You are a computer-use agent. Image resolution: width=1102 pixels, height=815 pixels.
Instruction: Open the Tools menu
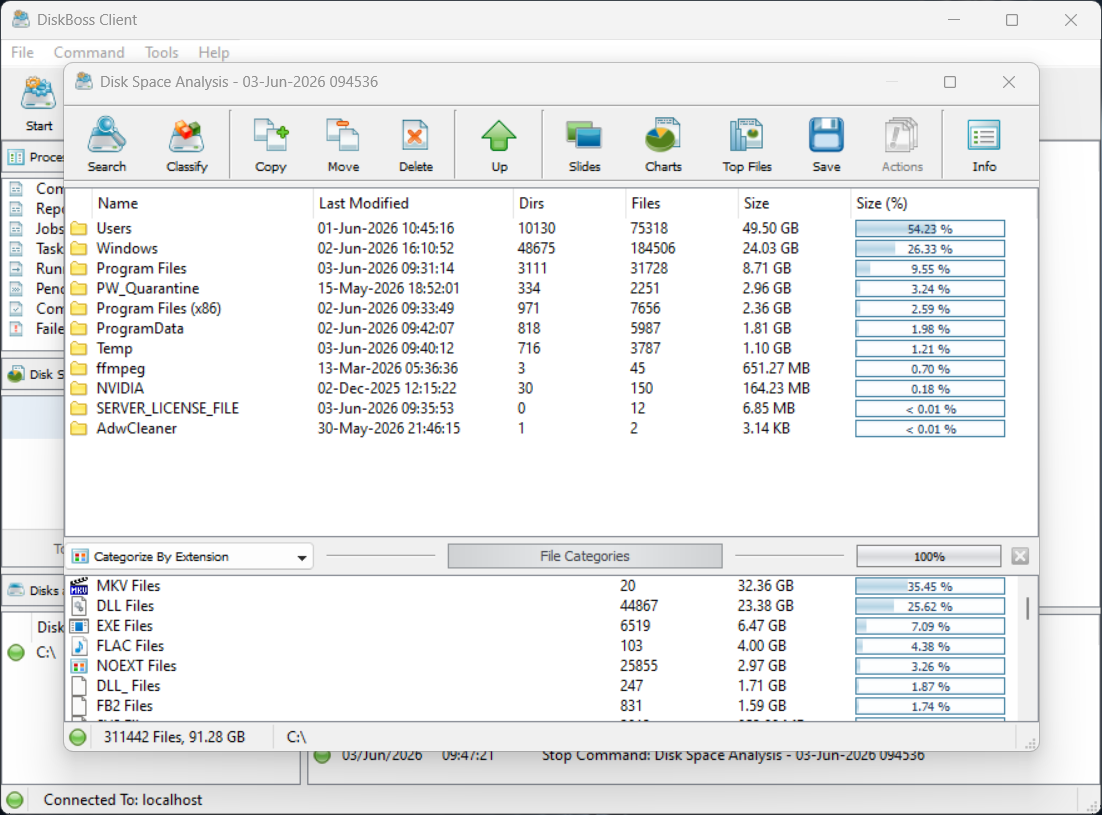pos(162,53)
